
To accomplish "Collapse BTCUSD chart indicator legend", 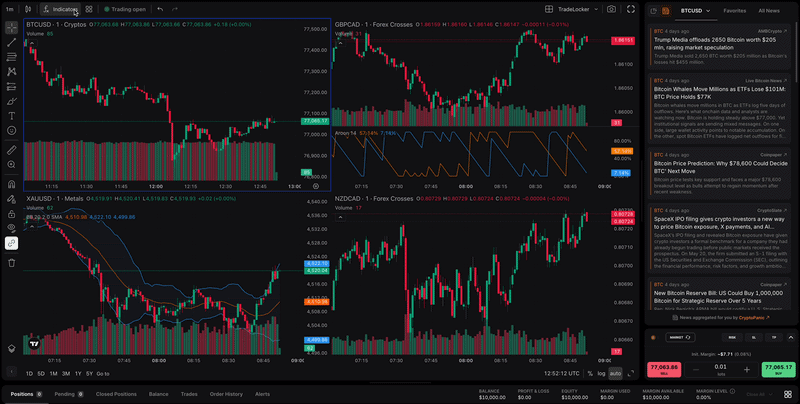I will [x=32, y=43].
